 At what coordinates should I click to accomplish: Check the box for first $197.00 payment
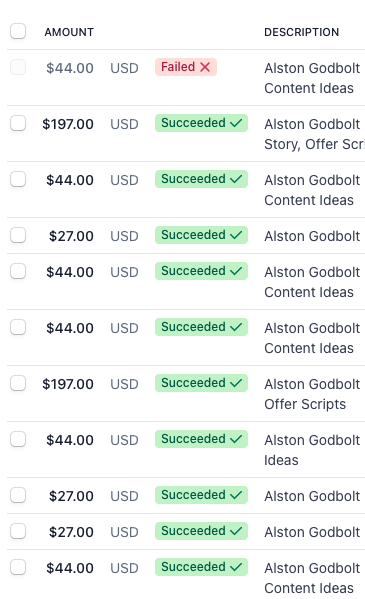pyautogui.click(x=18, y=123)
